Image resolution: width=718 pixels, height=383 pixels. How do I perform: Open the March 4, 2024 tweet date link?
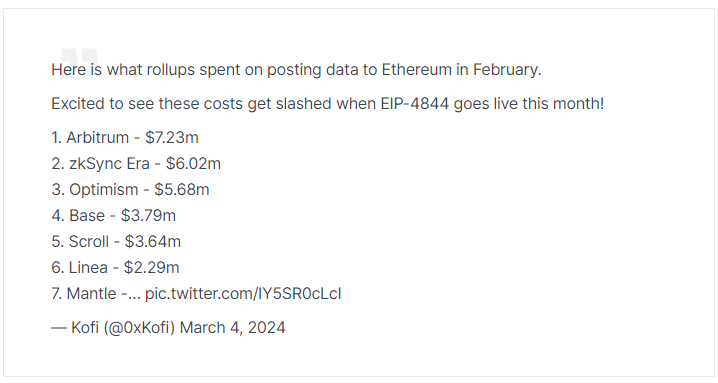[x=233, y=328]
